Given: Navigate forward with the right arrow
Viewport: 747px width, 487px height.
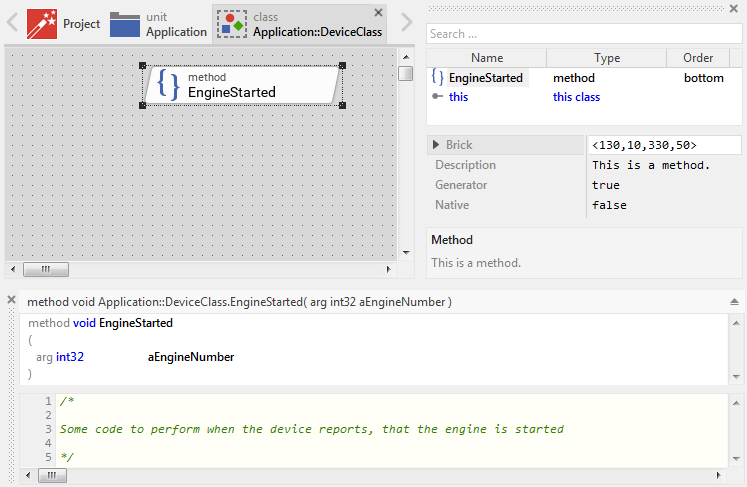Looking at the screenshot, I should 406,23.
